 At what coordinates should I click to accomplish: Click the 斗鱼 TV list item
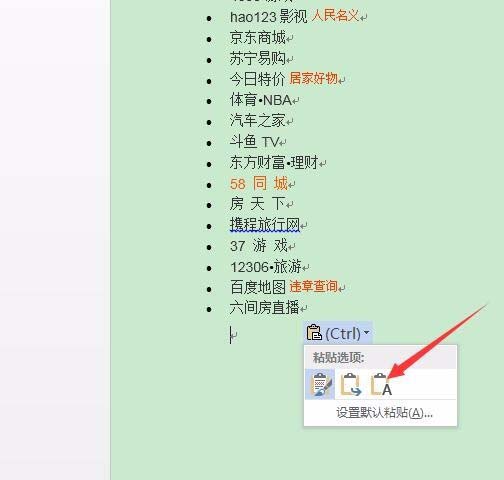pos(254,142)
